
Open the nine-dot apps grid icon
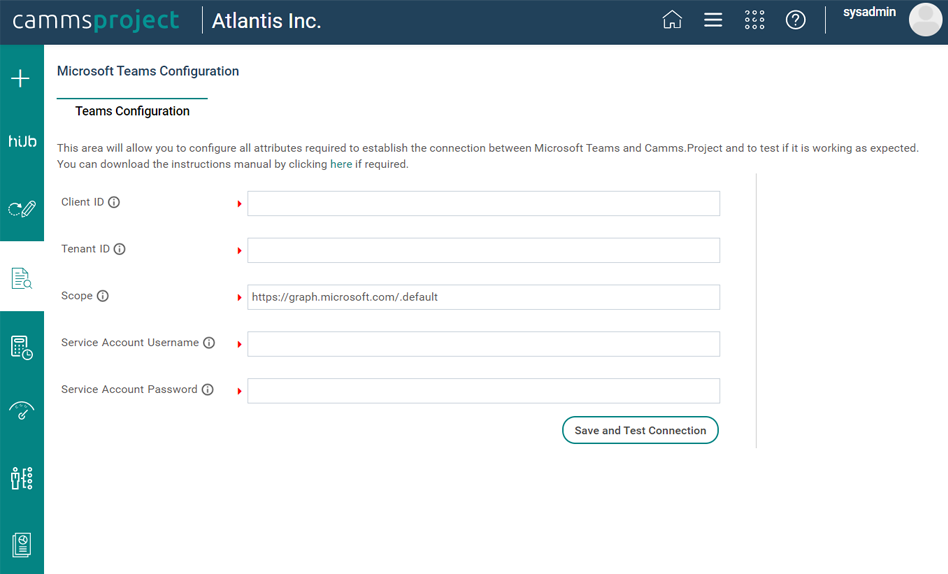754,20
